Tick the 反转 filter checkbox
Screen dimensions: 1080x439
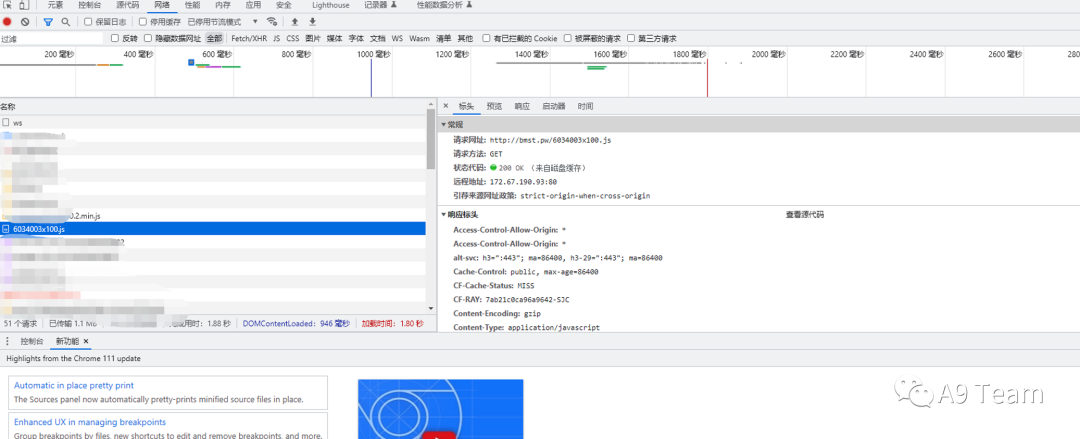115,39
